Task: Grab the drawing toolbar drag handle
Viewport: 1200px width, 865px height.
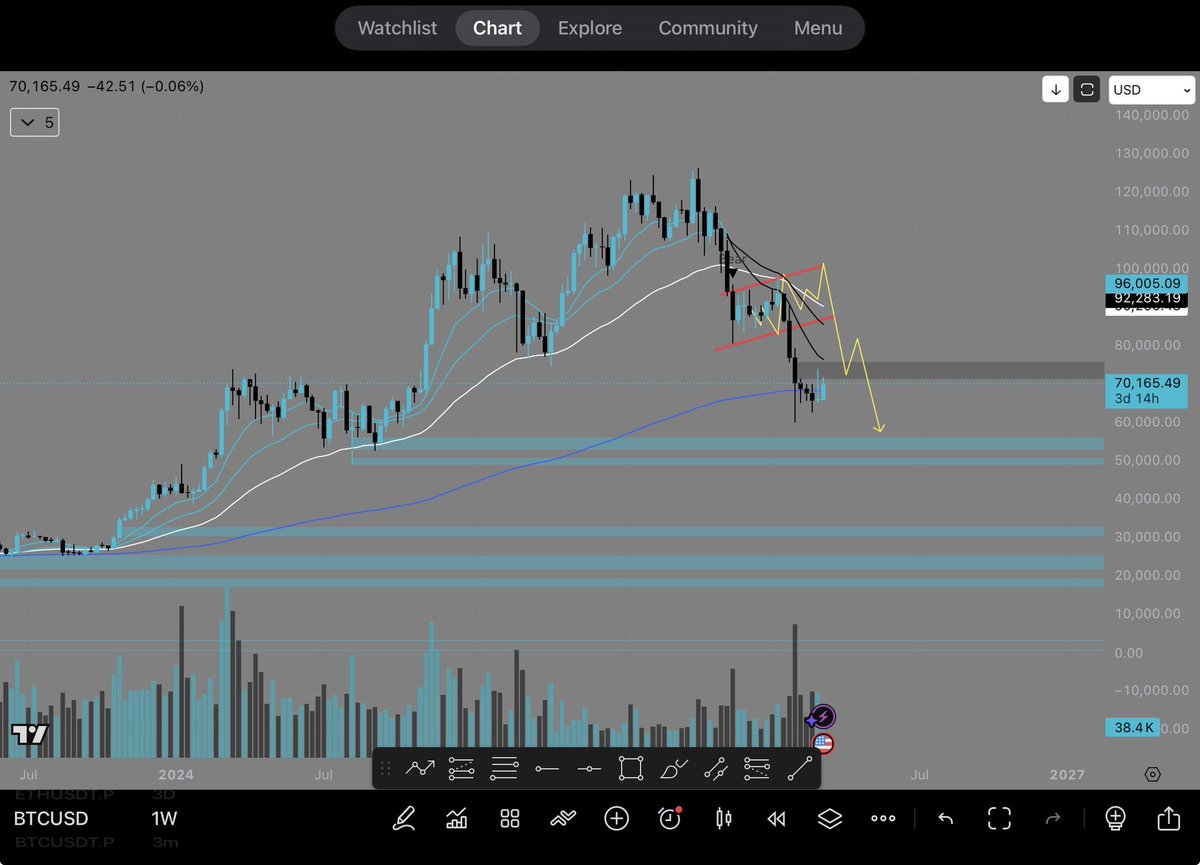Action: click(x=386, y=768)
